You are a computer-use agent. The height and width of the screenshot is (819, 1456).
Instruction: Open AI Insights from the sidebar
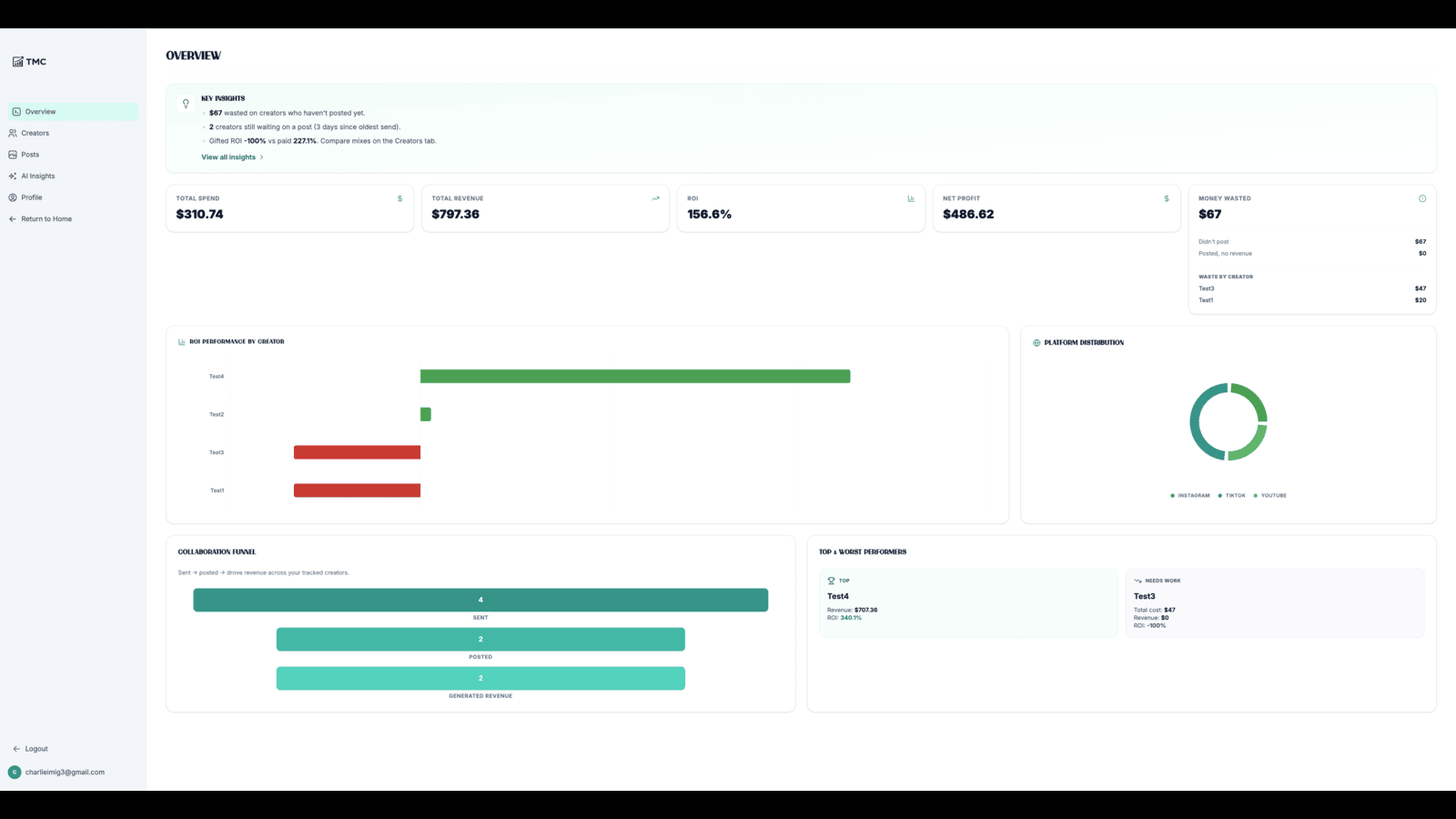click(x=74, y=176)
